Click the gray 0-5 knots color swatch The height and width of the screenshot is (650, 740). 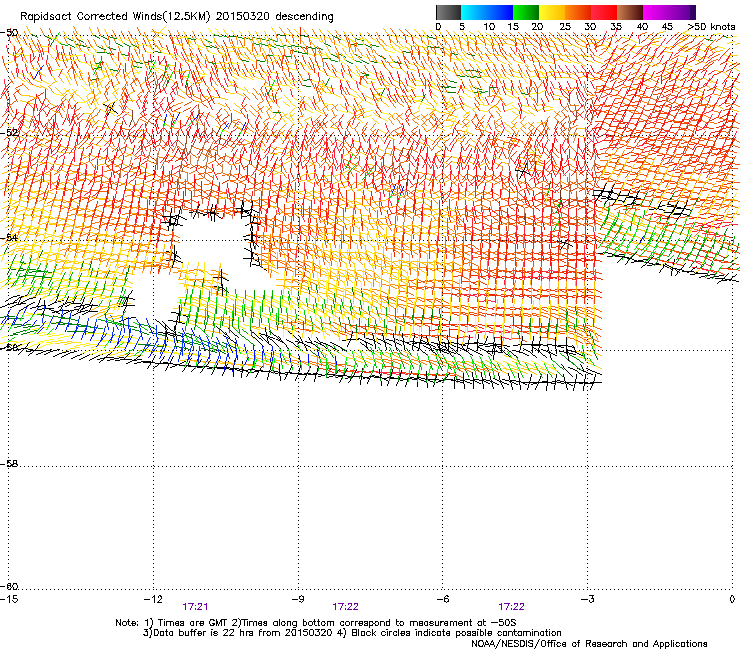click(x=448, y=12)
